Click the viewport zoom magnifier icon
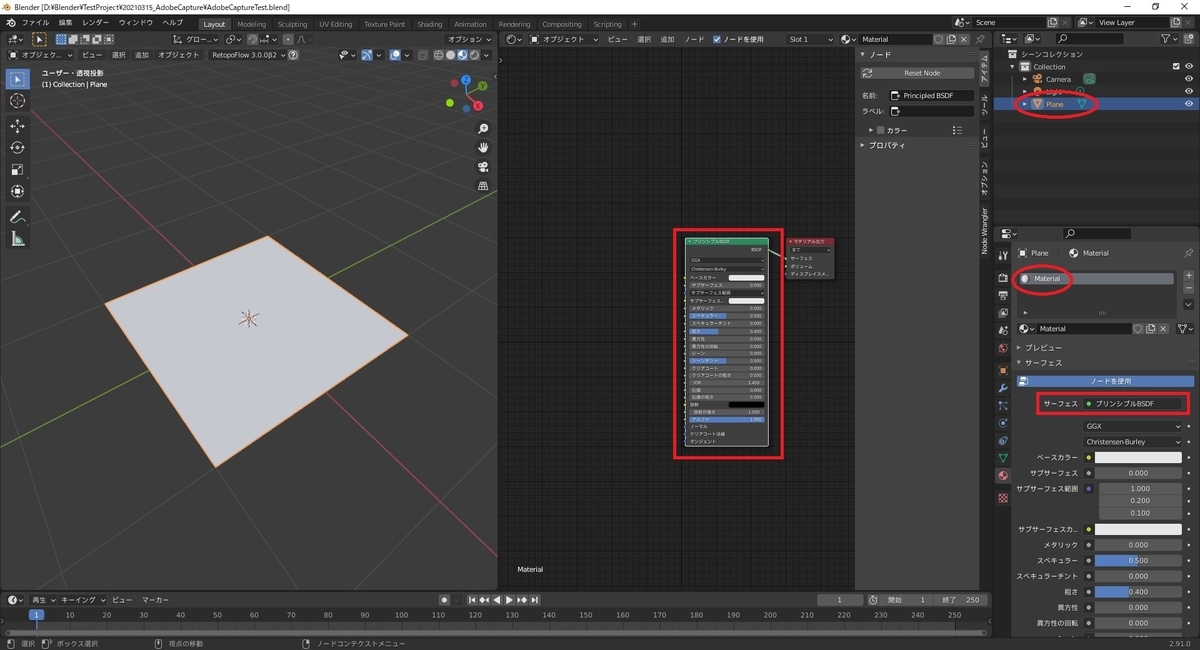1200x650 pixels. pyautogui.click(x=483, y=129)
